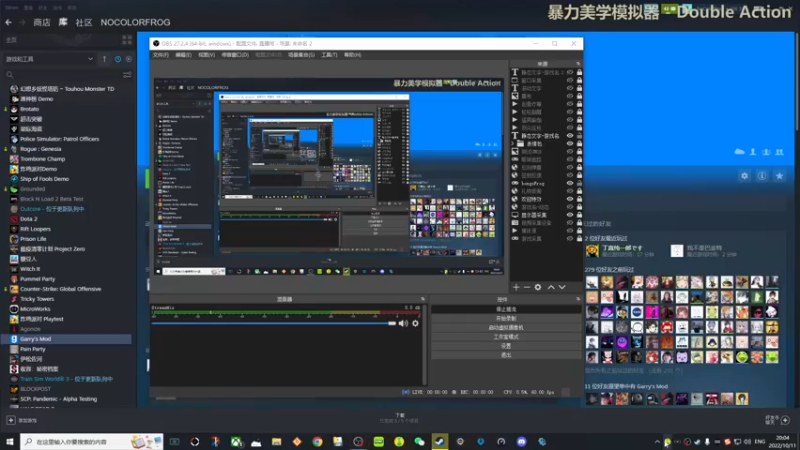
Task: Click the plus icon for 添加游戏 at bottom left
Action: click(11, 420)
